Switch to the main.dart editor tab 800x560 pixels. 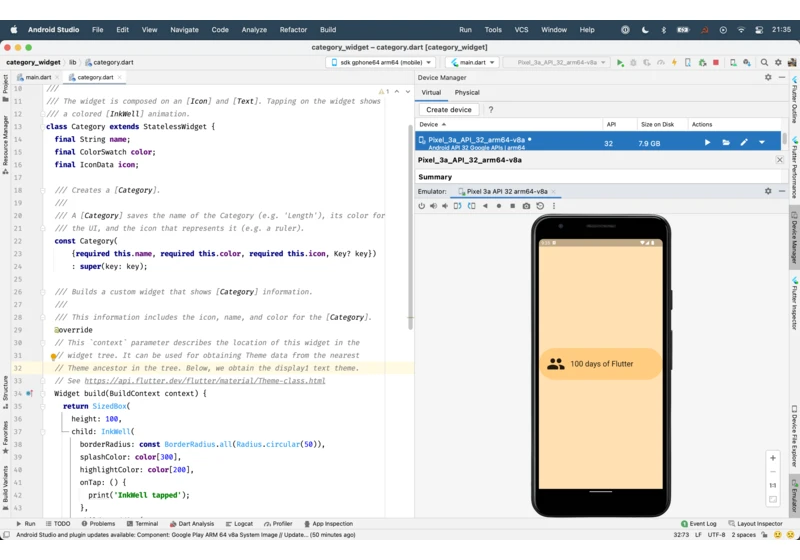38,77
